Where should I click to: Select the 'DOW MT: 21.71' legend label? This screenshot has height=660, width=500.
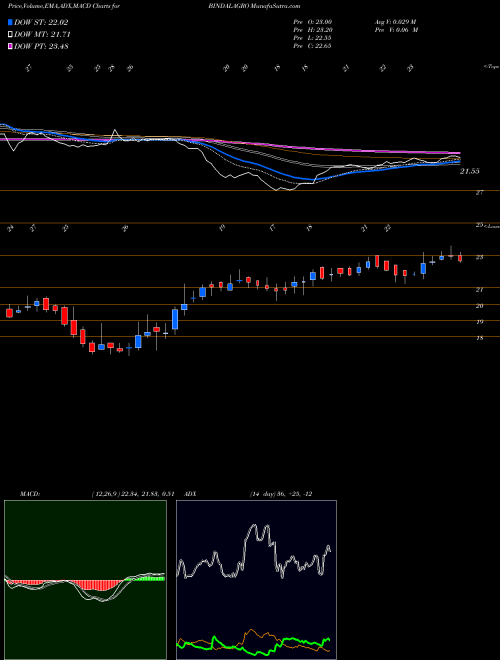(x=42, y=34)
